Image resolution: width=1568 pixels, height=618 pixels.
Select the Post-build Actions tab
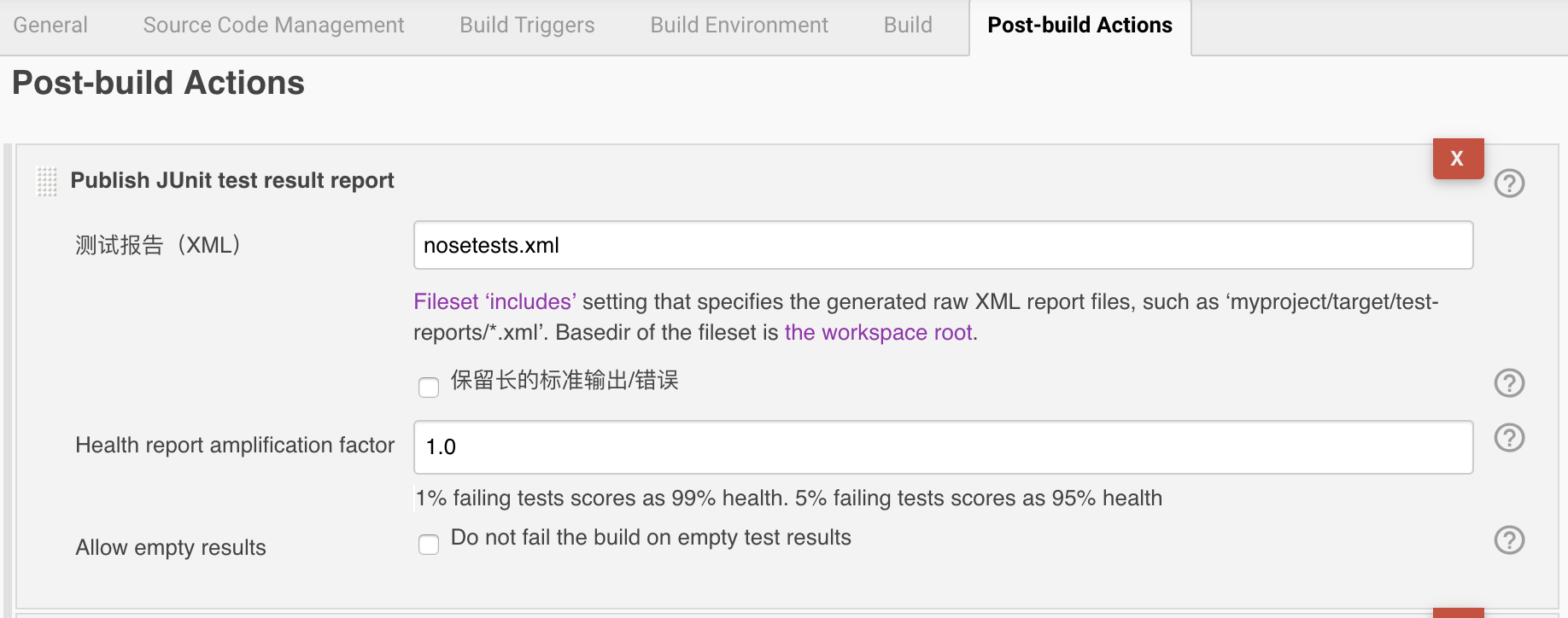[1079, 26]
